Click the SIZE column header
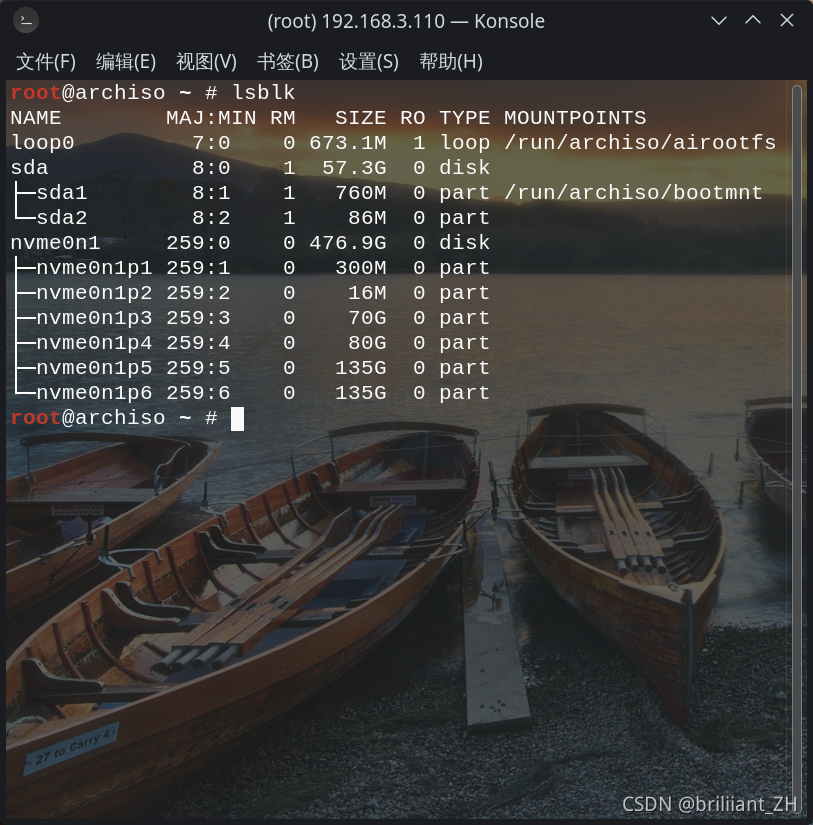This screenshot has height=825, width=813. (x=360, y=118)
